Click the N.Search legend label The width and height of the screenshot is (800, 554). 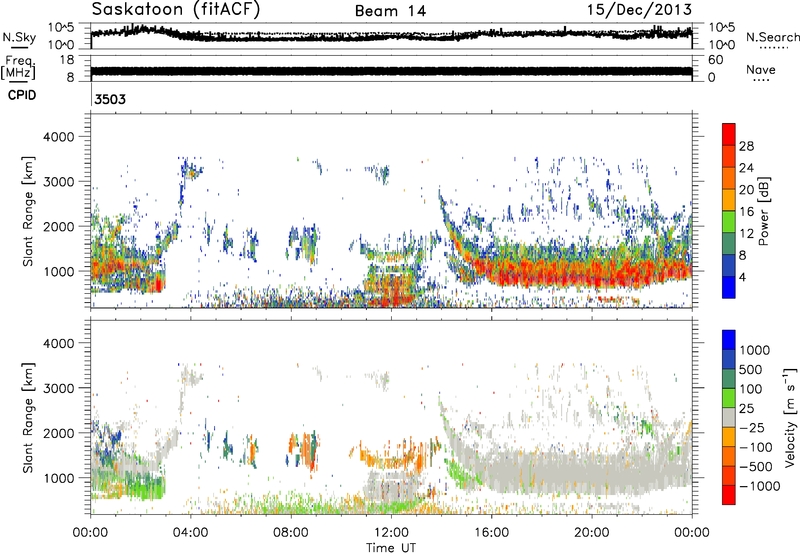coord(773,37)
